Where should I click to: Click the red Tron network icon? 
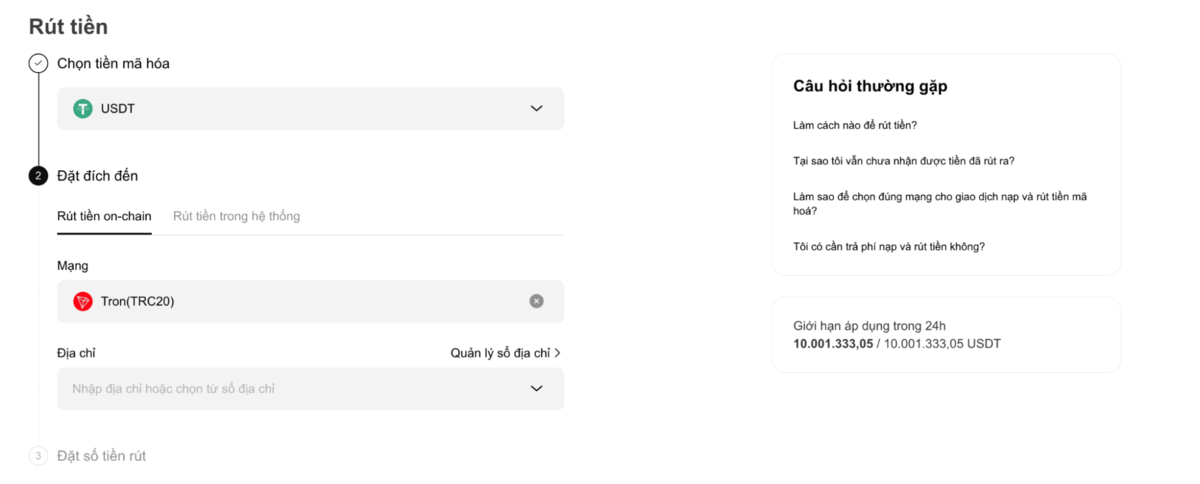[83, 301]
